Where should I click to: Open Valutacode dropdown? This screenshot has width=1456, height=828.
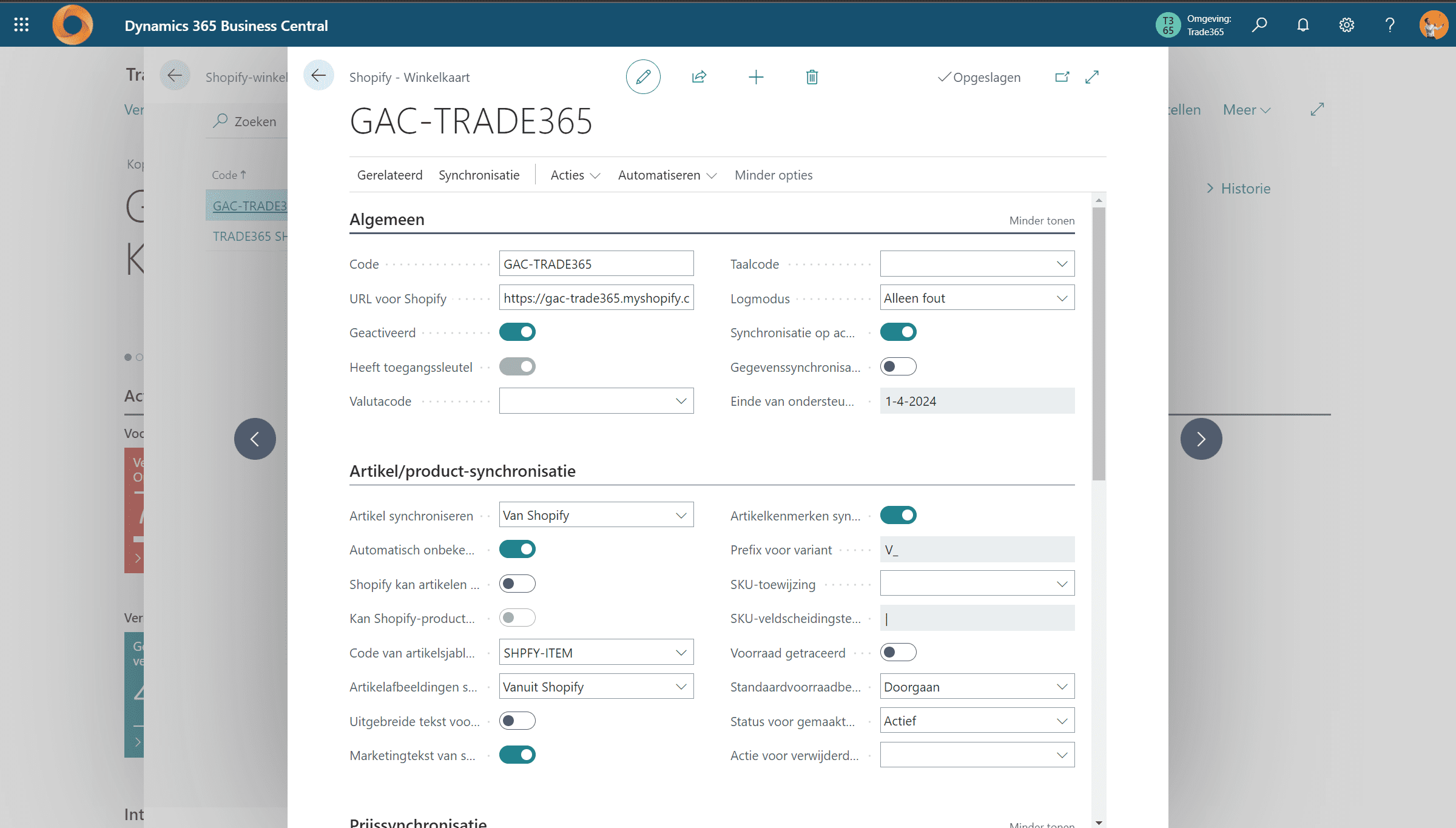(x=681, y=401)
